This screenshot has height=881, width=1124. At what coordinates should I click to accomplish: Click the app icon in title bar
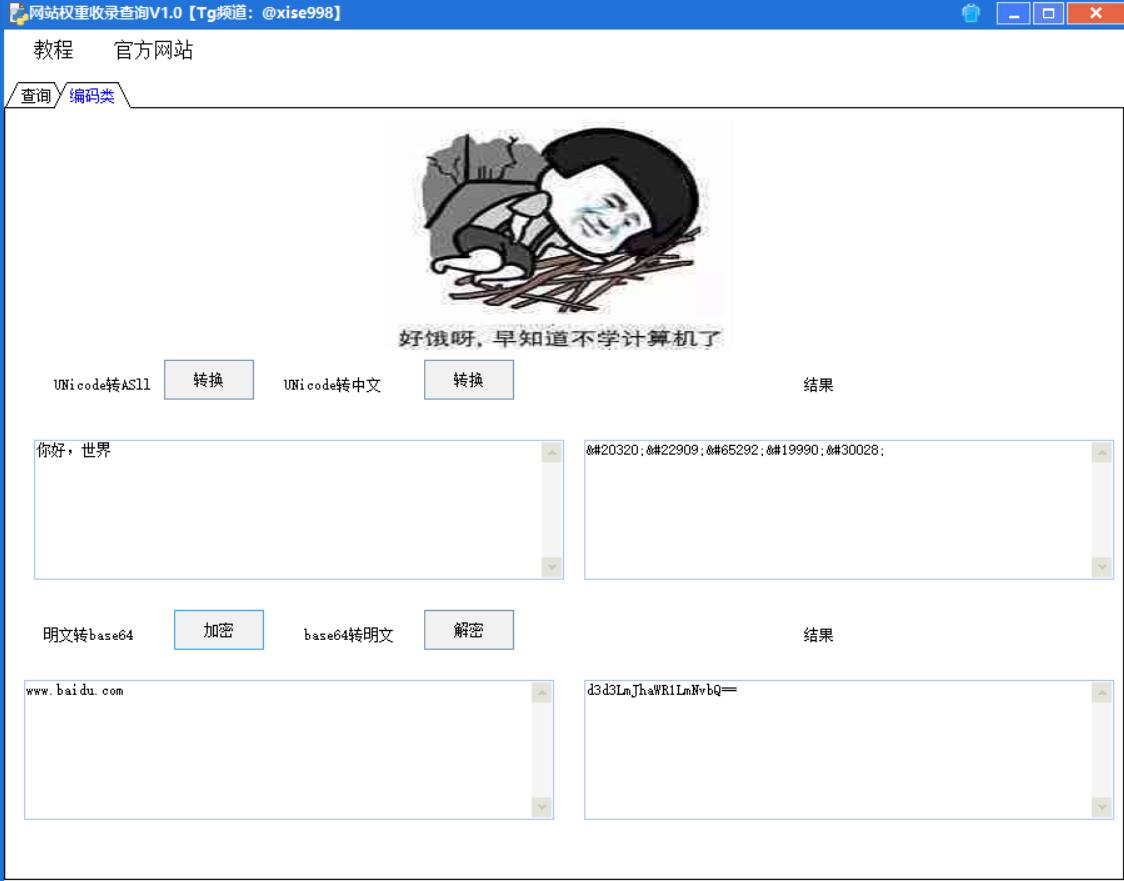click(x=18, y=14)
